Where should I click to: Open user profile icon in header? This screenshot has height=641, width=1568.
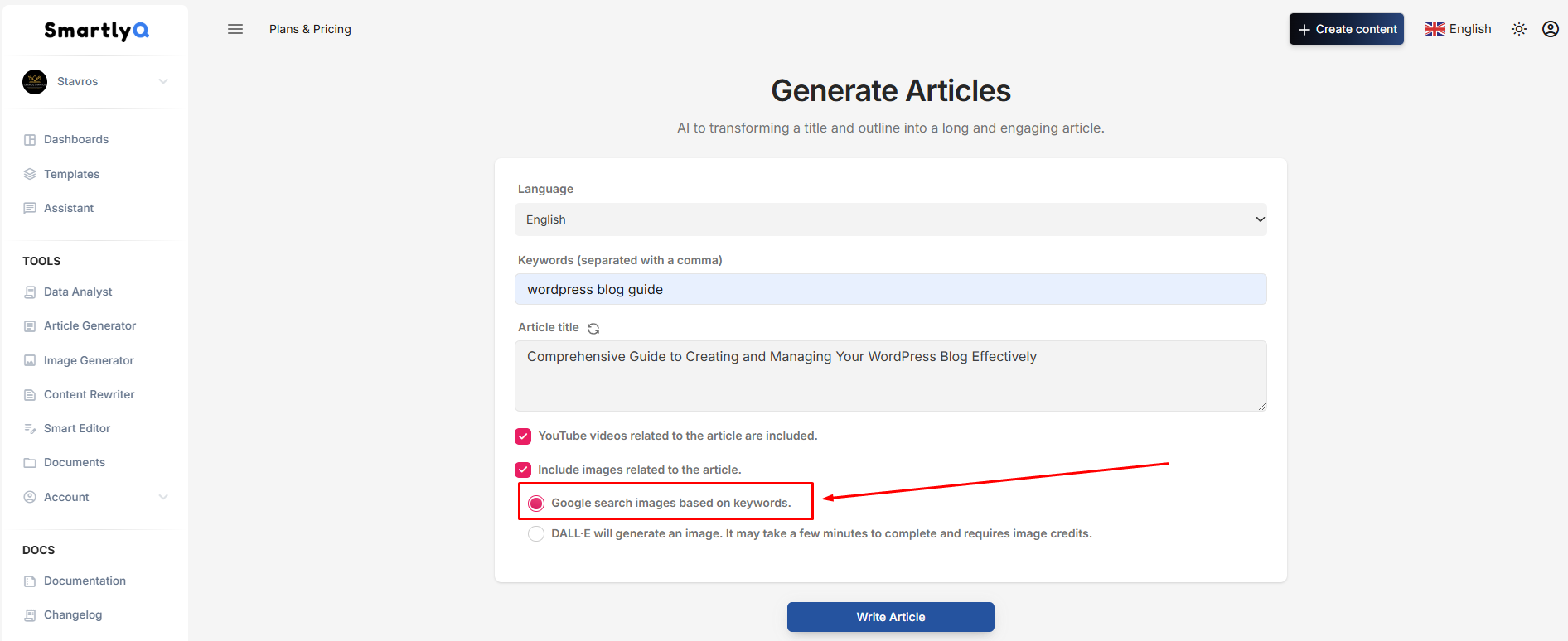(x=1551, y=29)
